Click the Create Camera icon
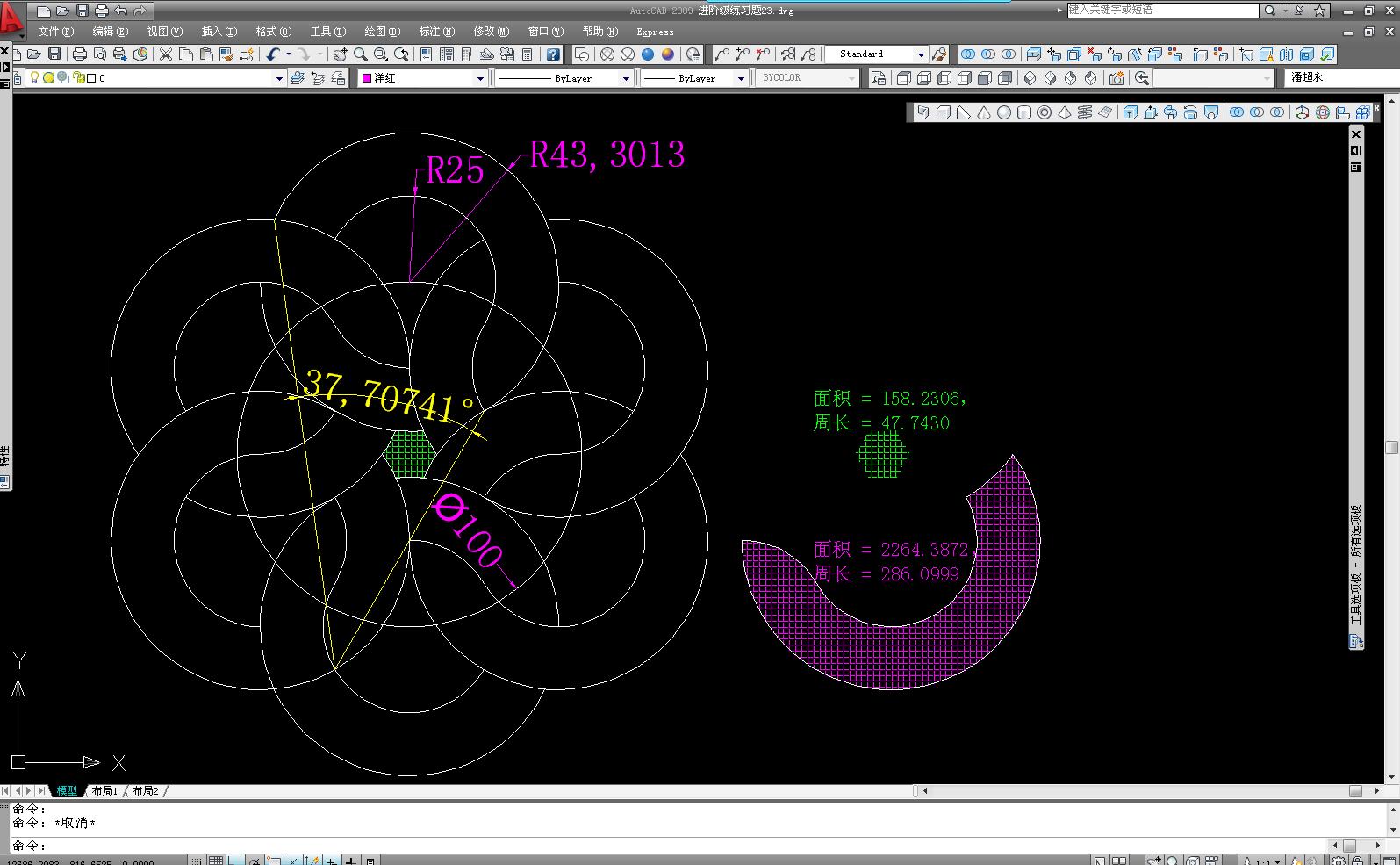This screenshot has height=865, width=1400. [x=1116, y=78]
